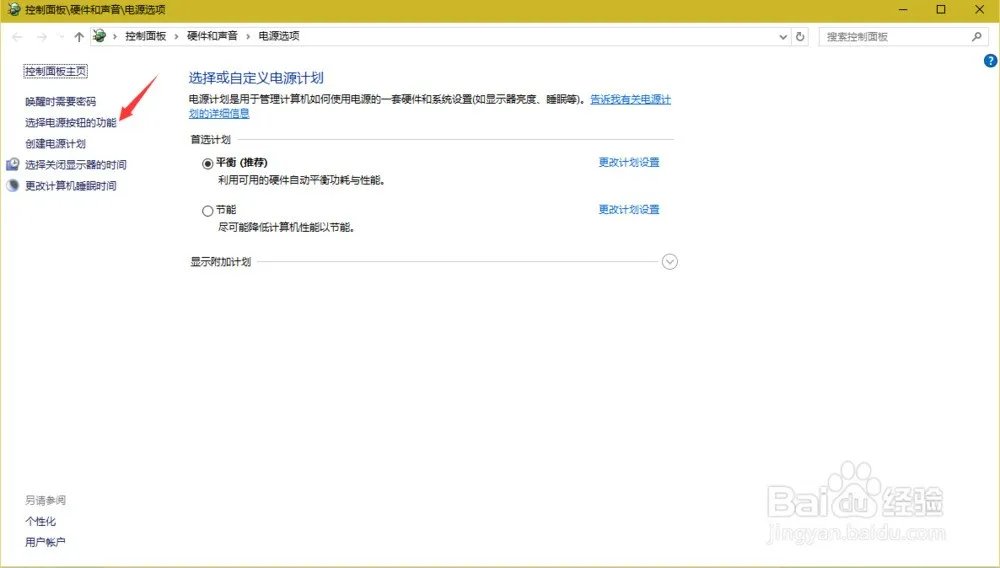
Task: Open recent locations dropdown arrow
Action: 61,37
